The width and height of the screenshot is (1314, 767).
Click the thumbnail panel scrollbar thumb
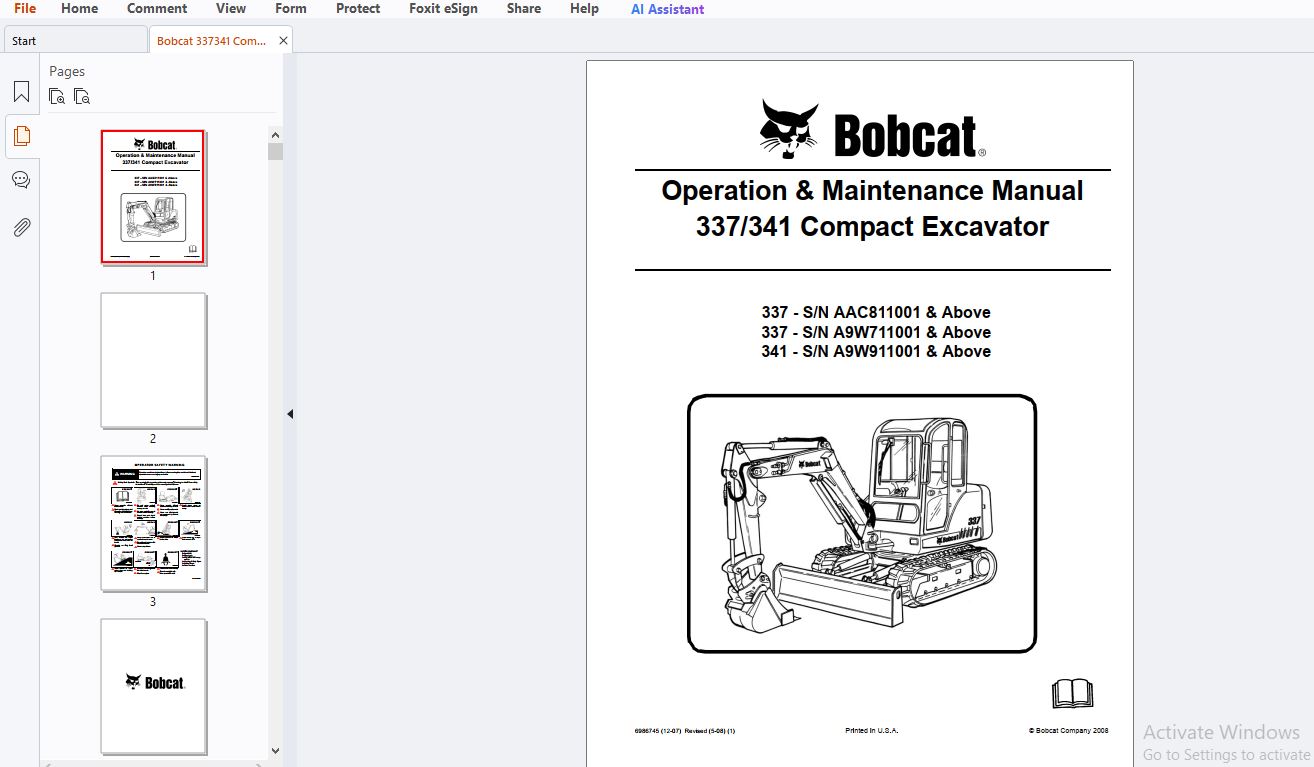(x=276, y=152)
